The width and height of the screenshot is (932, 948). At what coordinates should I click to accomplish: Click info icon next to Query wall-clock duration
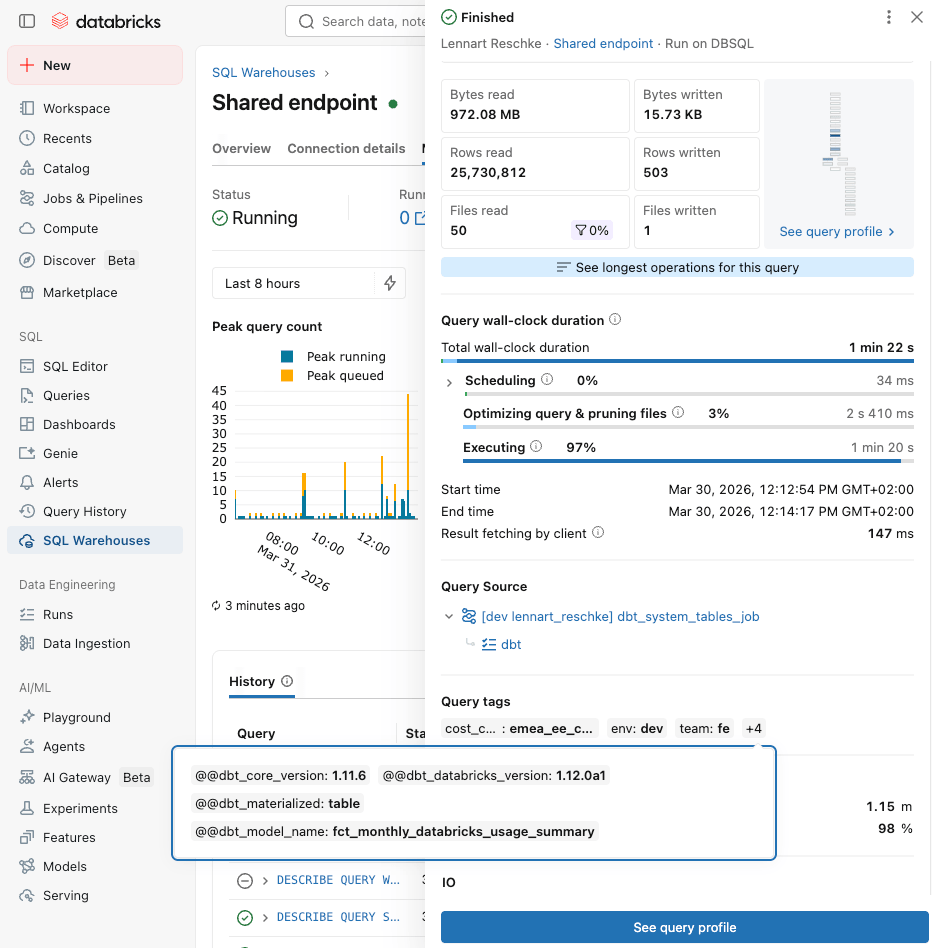coord(615,319)
